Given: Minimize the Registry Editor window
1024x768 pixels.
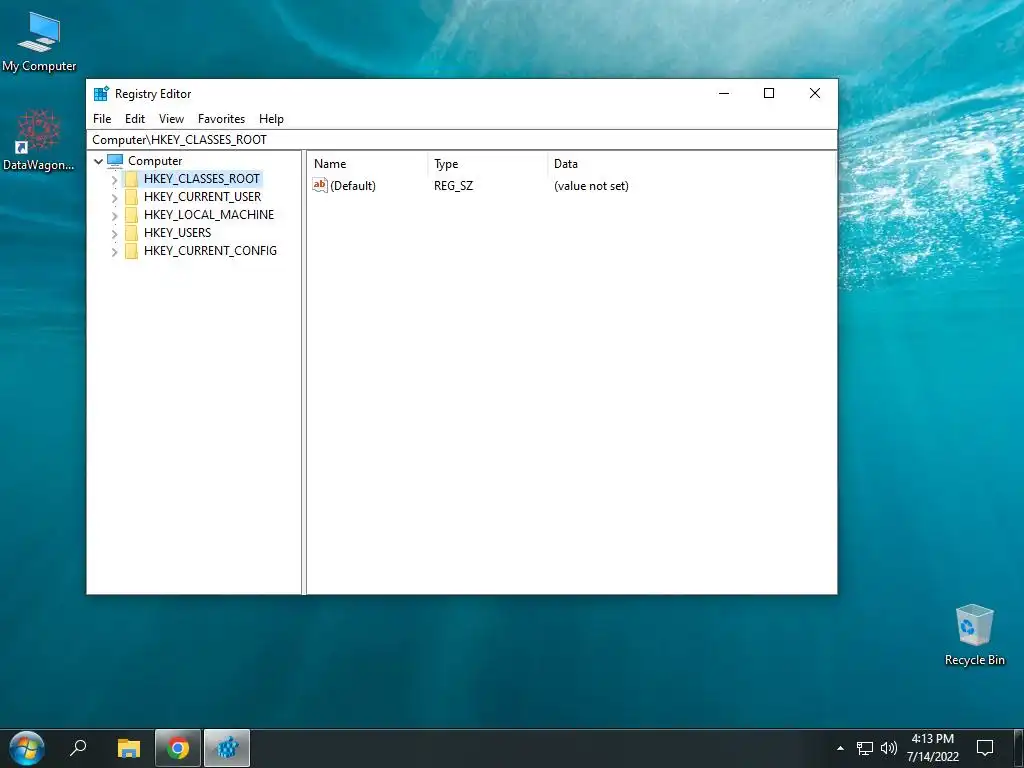Looking at the screenshot, I should click(724, 93).
